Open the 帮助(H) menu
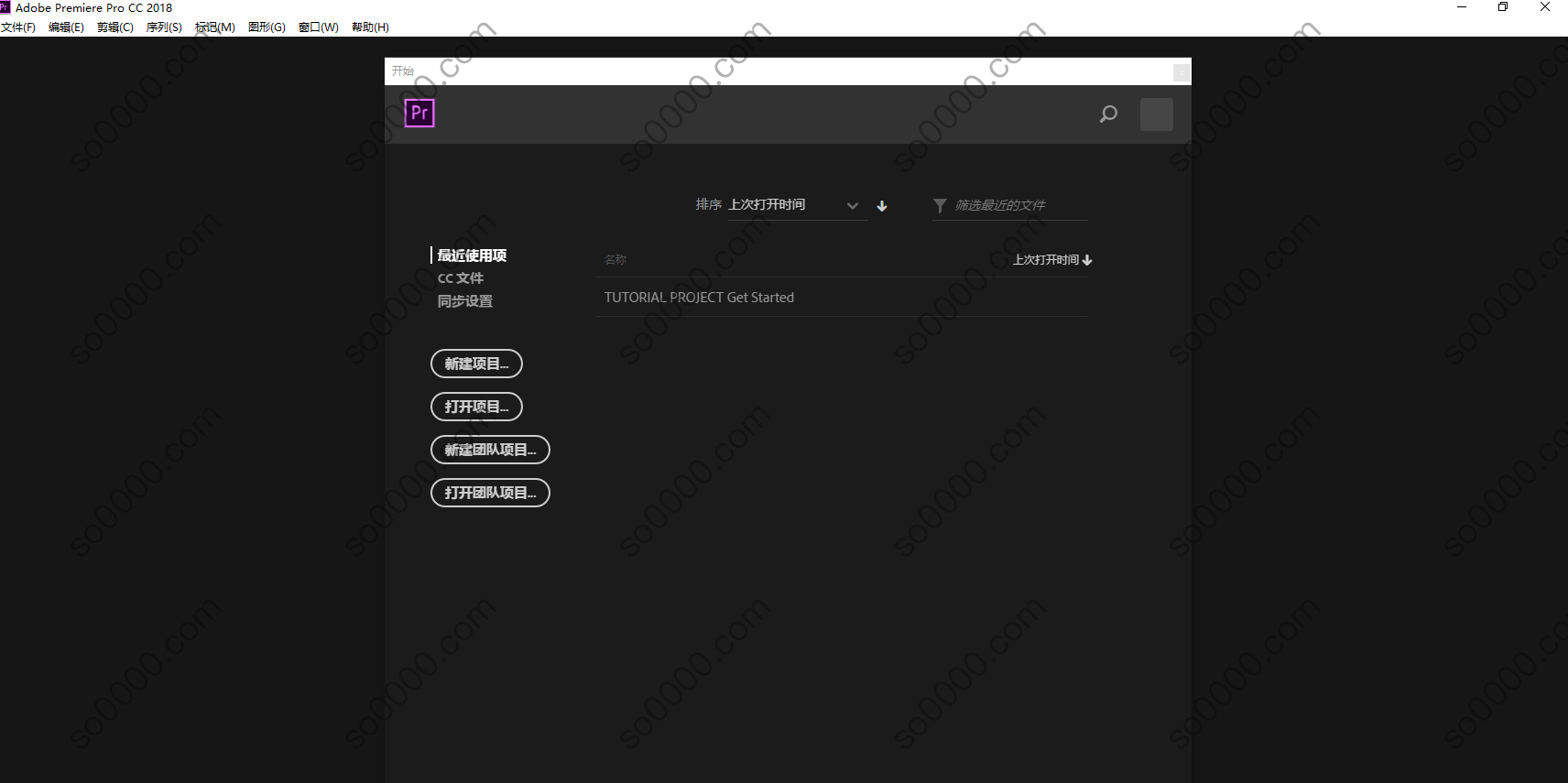 pos(370,27)
